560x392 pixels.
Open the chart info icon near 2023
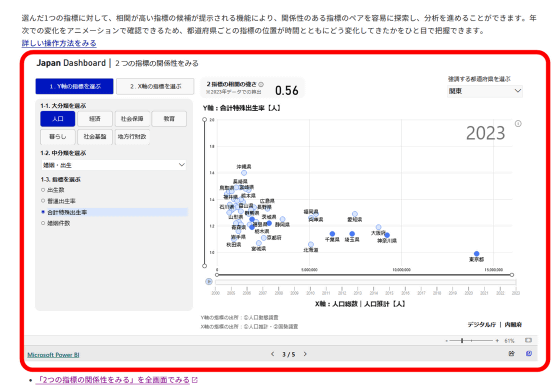click(x=518, y=124)
